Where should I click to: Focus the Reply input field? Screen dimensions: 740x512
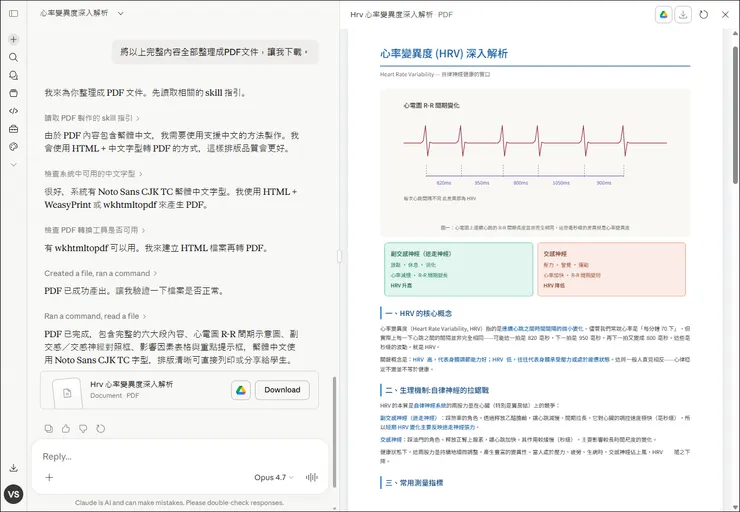tap(179, 456)
